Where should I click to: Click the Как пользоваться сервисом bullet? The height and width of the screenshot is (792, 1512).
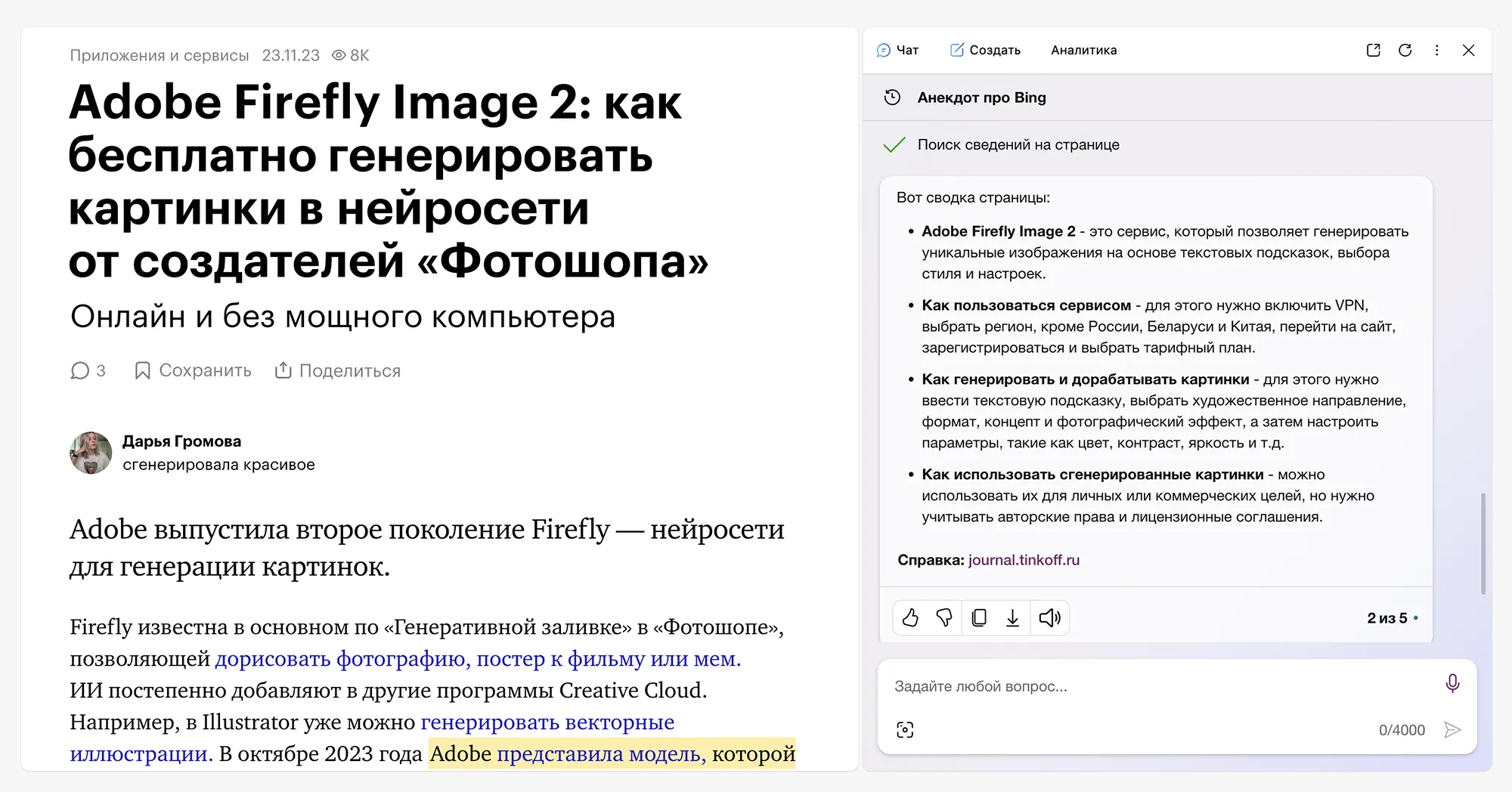(1159, 326)
